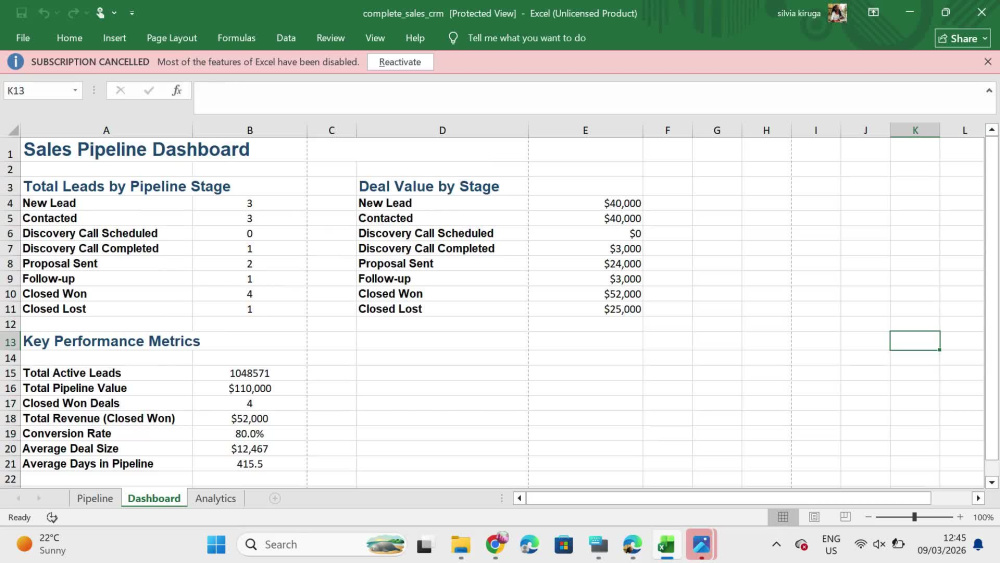Screen dimensions: 1000x563
Task: Click the Select All corner triangle
Action: pyautogui.click(x=13, y=130)
